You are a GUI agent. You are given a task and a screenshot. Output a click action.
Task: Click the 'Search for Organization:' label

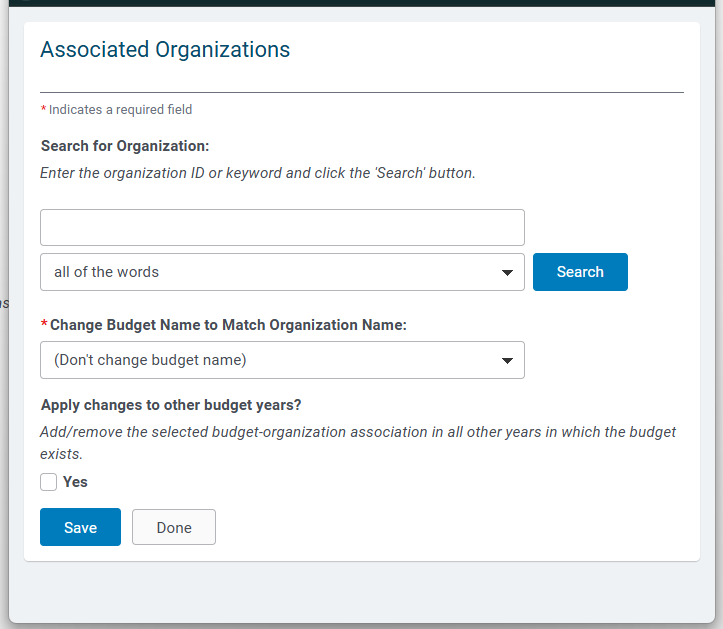point(125,146)
